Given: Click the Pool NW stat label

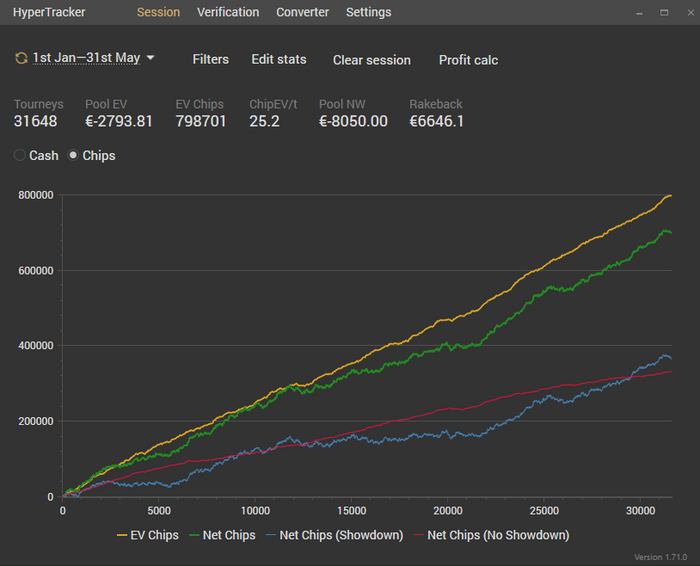Looking at the screenshot, I should tap(342, 104).
